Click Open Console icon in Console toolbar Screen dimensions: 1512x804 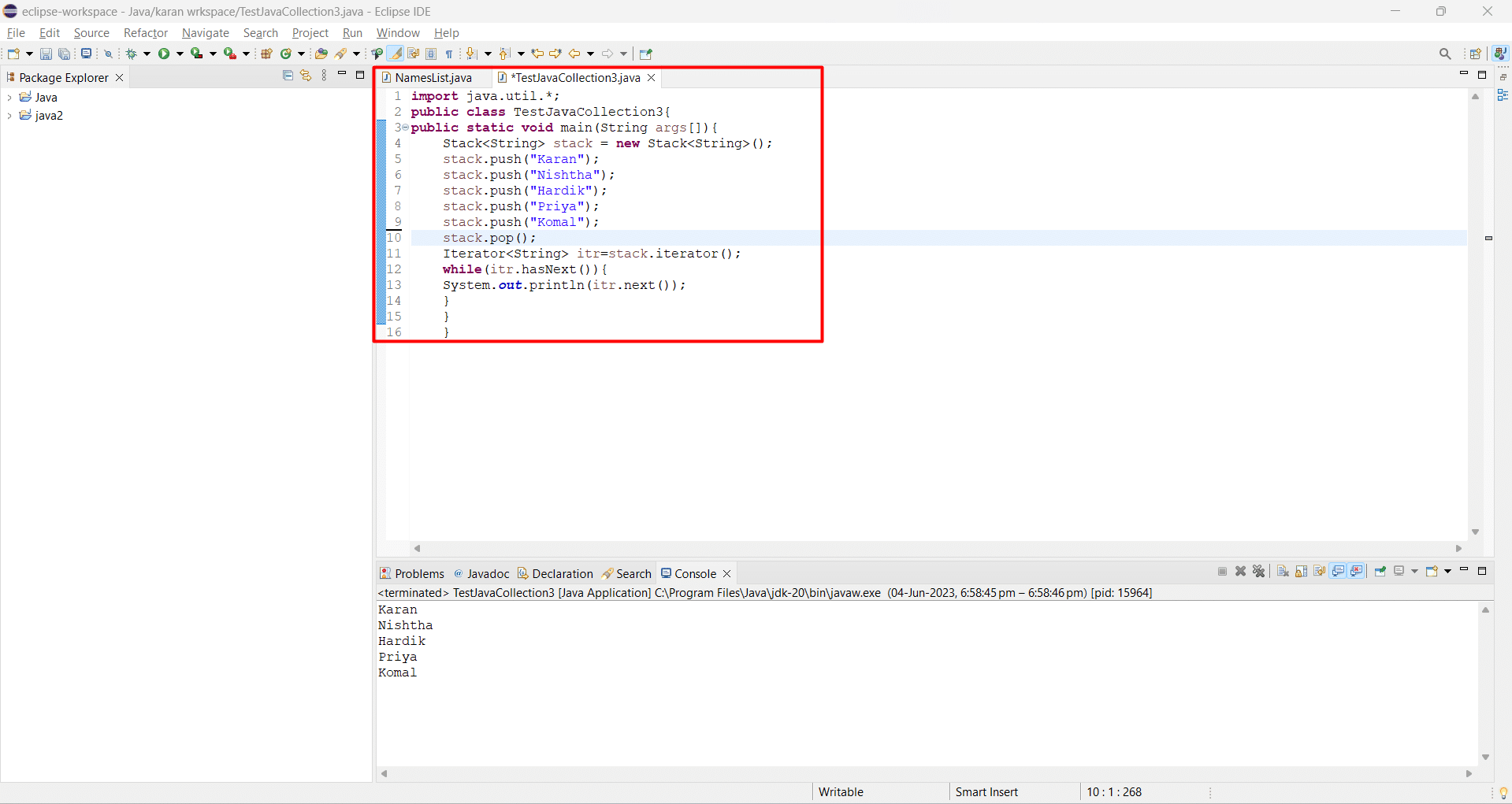1432,571
